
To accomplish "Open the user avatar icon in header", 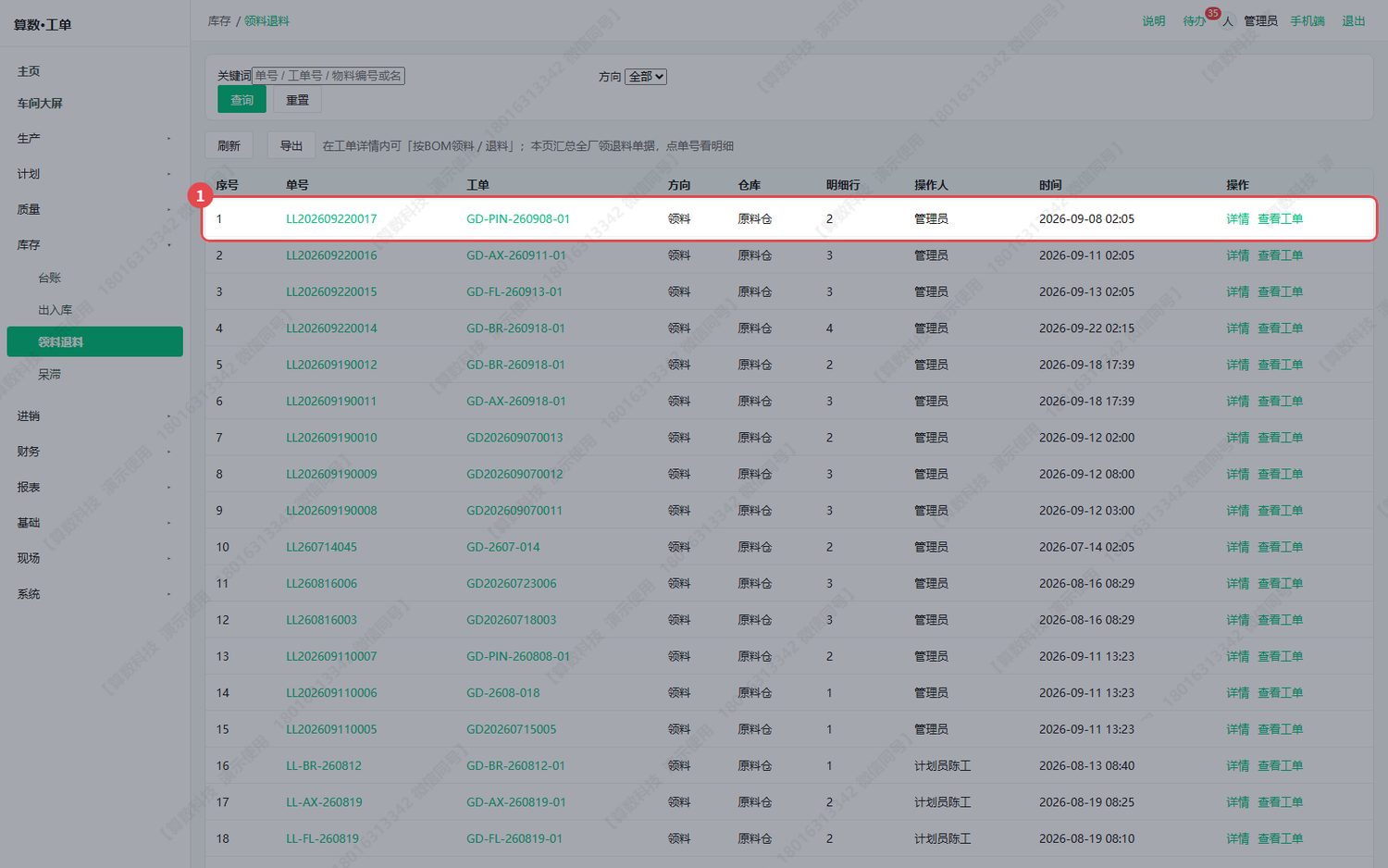I will [1227, 21].
